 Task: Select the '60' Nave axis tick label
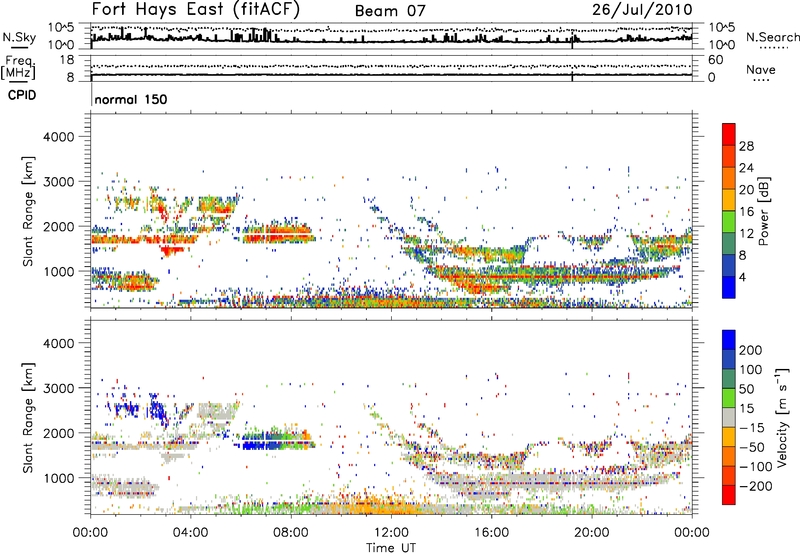click(715, 60)
